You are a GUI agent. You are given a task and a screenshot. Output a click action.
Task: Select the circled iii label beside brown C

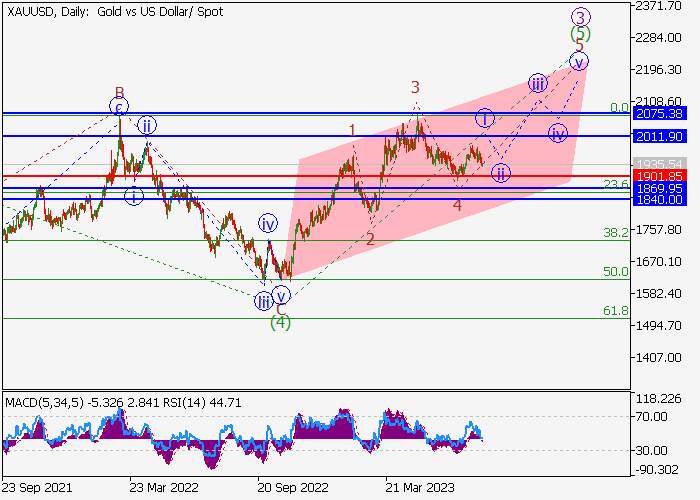(263, 302)
